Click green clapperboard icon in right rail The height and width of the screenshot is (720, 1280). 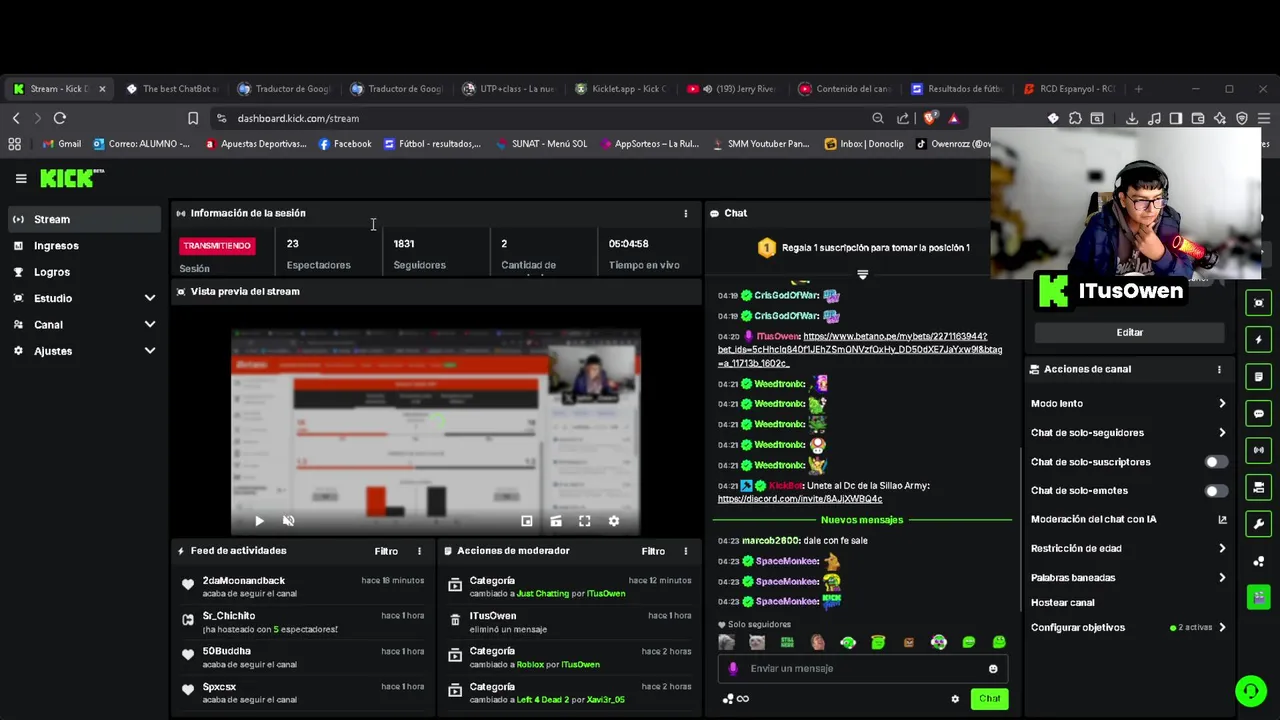1259,598
